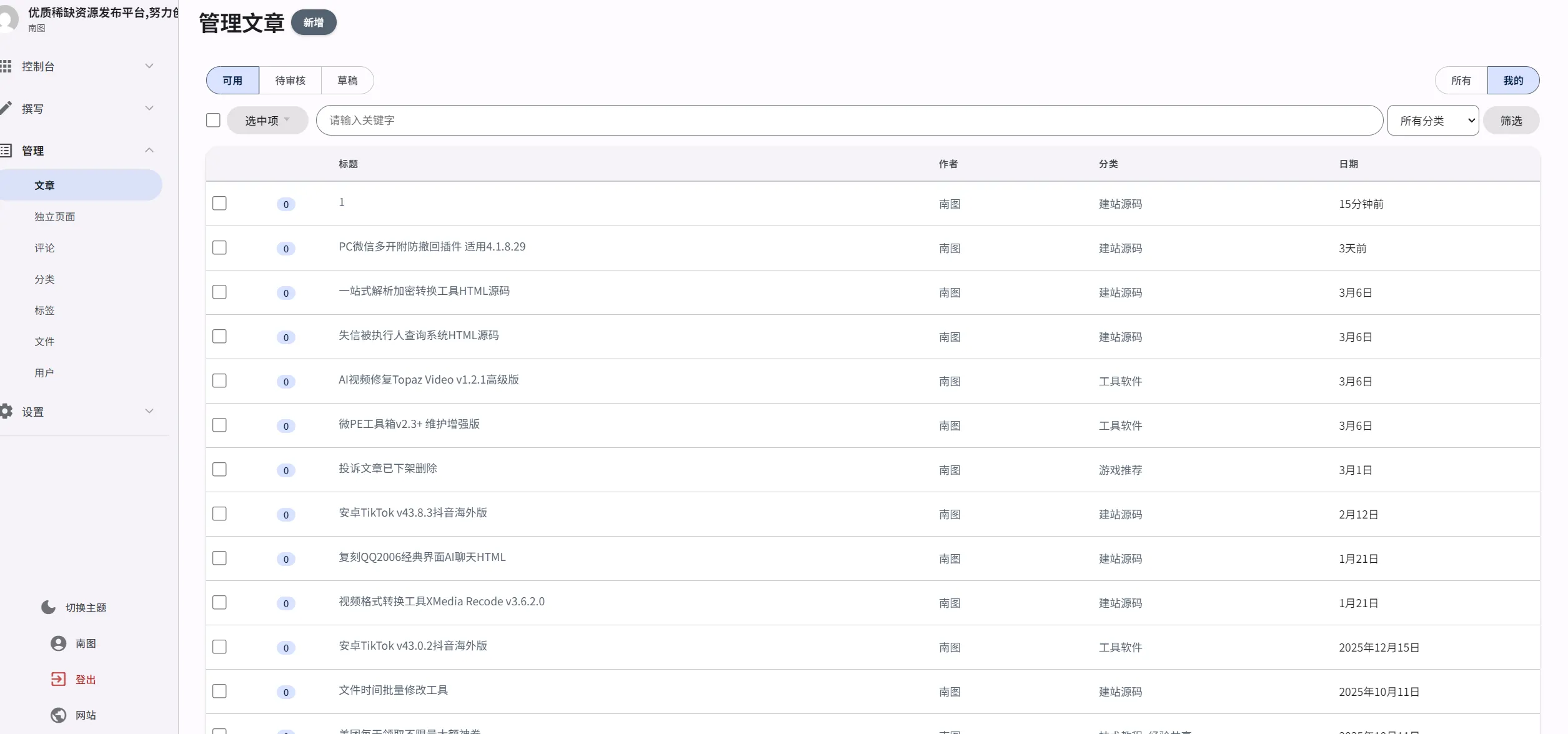Click the 筛选 filter button
The height and width of the screenshot is (734, 1568).
[x=1511, y=121]
